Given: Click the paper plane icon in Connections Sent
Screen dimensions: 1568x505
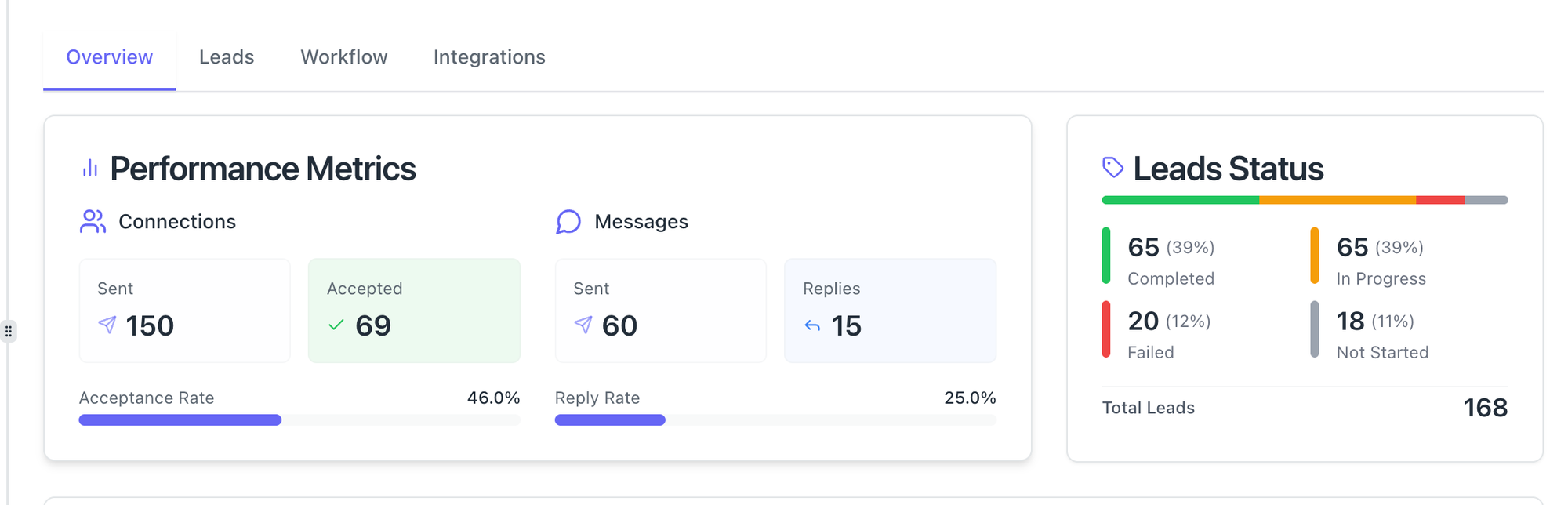Looking at the screenshot, I should (107, 325).
